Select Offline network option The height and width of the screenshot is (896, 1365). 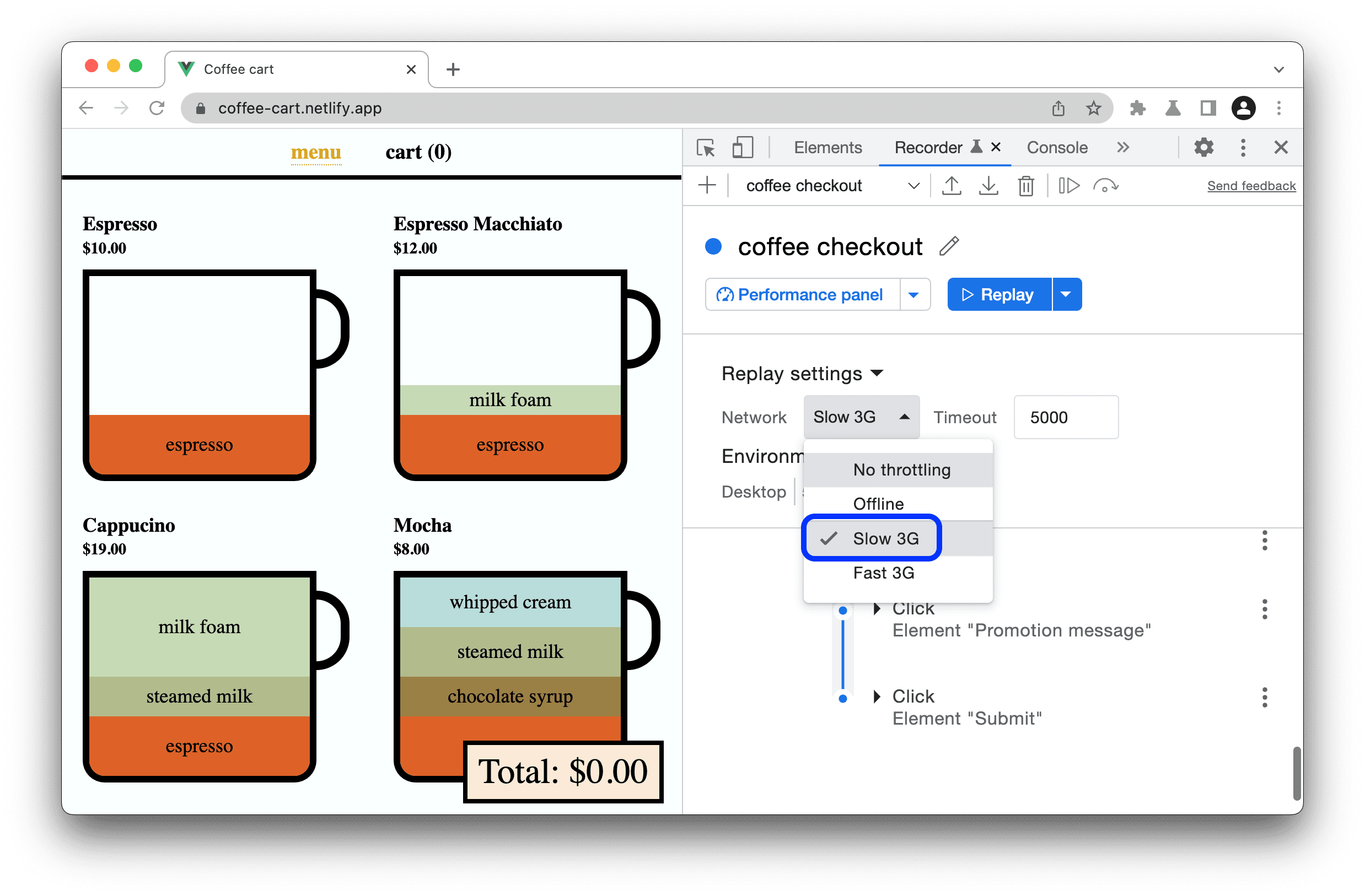click(x=878, y=502)
